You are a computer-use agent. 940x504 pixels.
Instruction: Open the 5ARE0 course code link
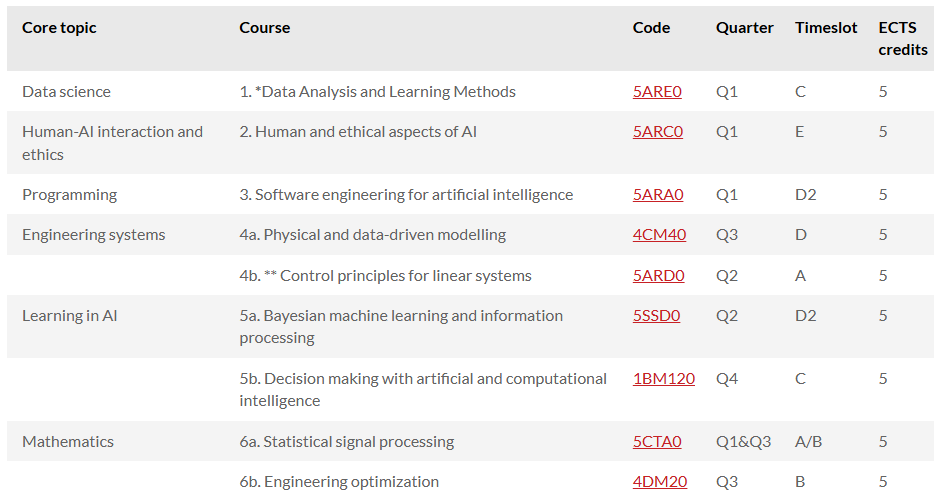[657, 92]
